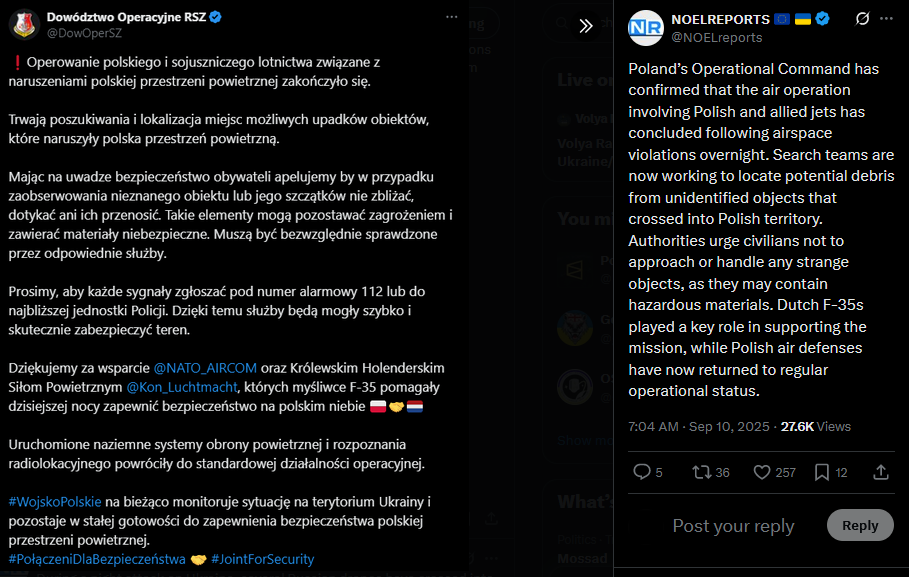The height and width of the screenshot is (577, 909).
Task: Repost the NOELREPORTS tweet with 36 reposts
Action: point(701,472)
